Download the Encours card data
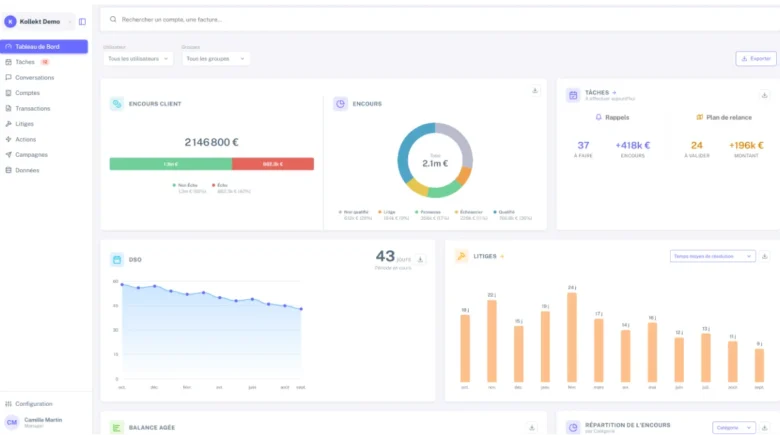Viewport: 780px width, 439px height. tap(535, 90)
